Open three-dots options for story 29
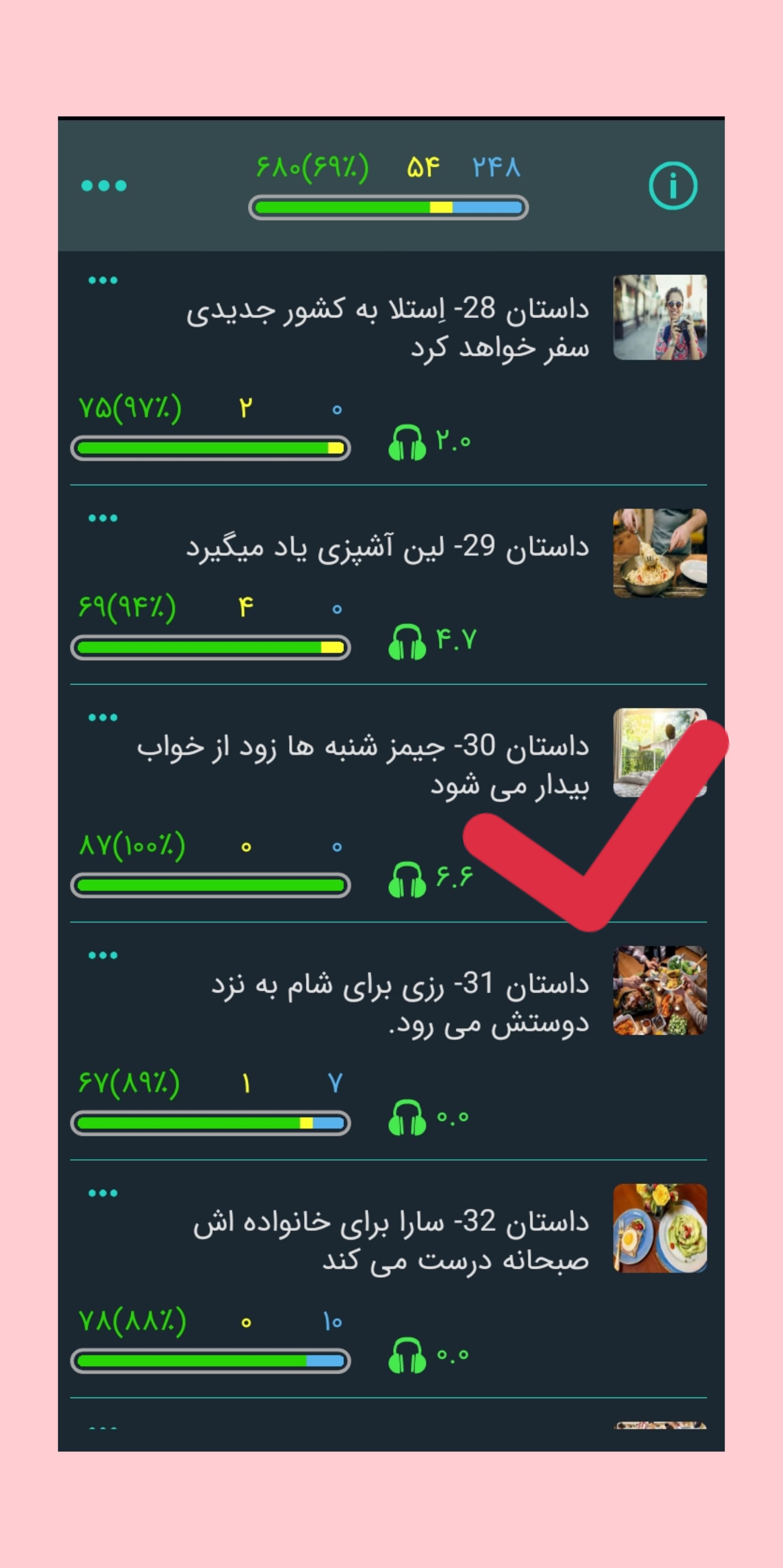This screenshot has height=1568, width=783. point(103,519)
